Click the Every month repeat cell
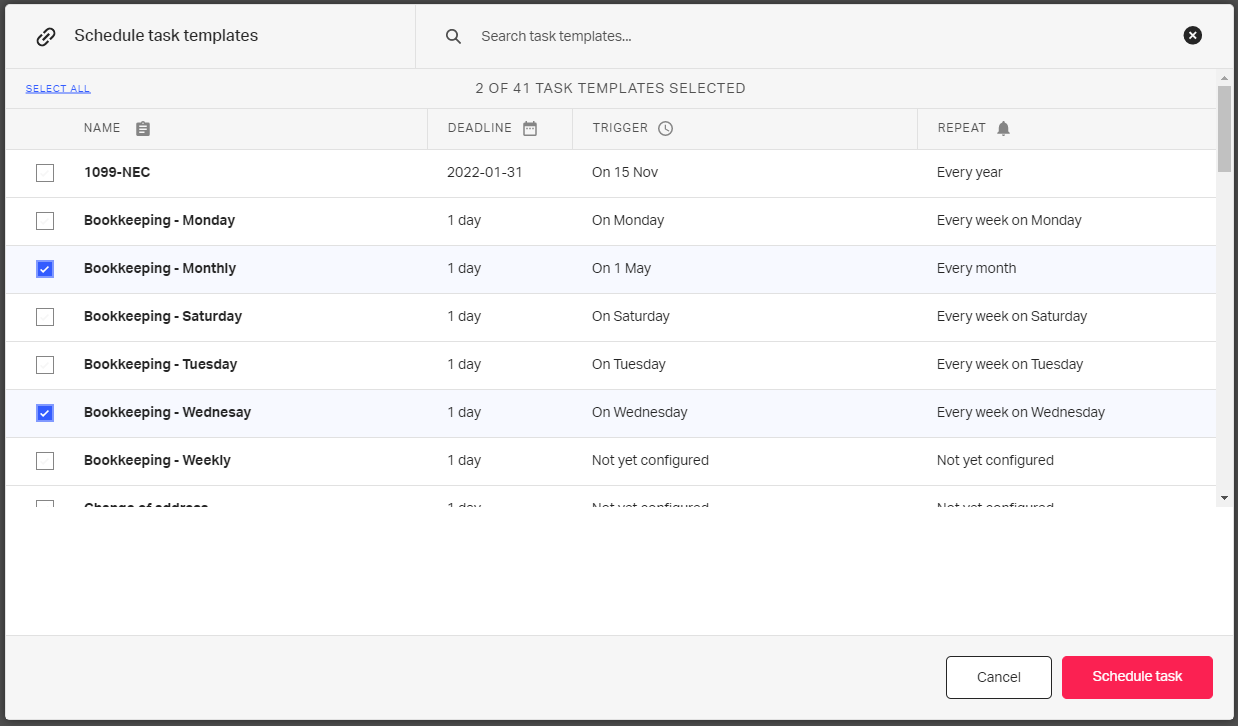 pos(976,268)
